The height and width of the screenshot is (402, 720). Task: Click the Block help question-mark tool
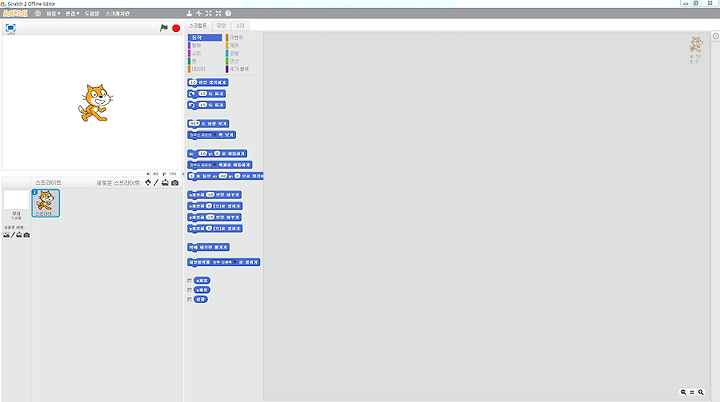click(228, 13)
